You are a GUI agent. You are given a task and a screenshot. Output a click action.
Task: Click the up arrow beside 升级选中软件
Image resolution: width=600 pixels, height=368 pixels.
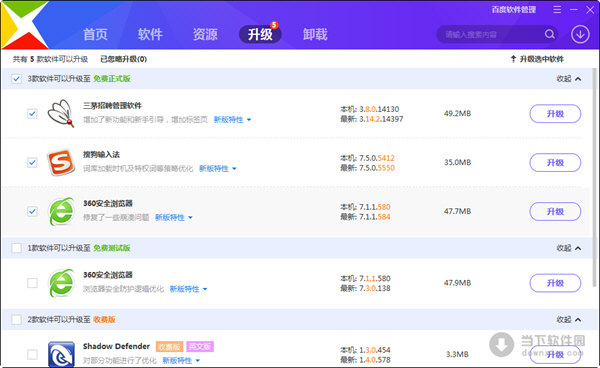(x=513, y=59)
